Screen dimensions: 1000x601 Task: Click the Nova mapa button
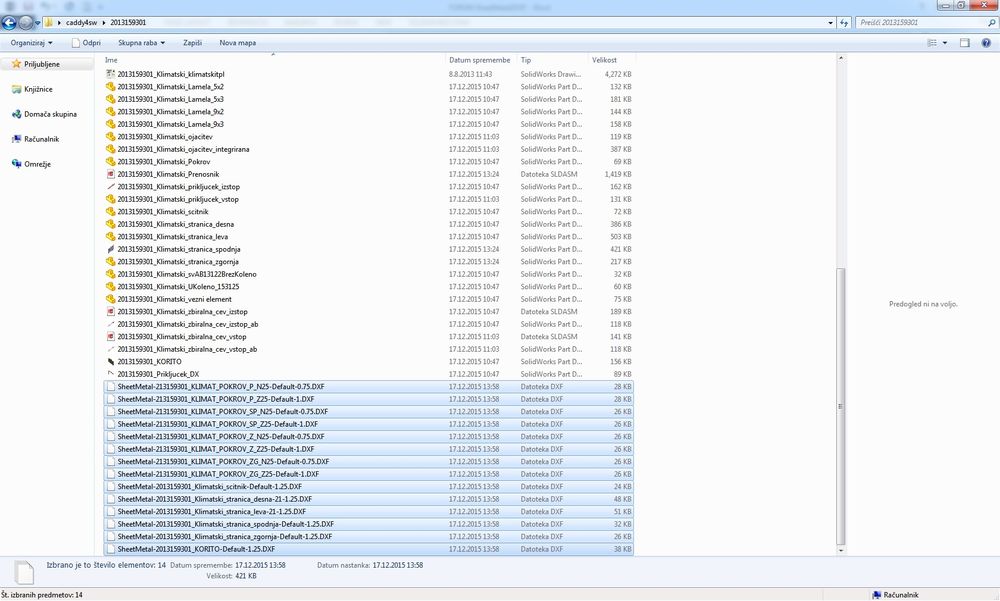coord(237,43)
